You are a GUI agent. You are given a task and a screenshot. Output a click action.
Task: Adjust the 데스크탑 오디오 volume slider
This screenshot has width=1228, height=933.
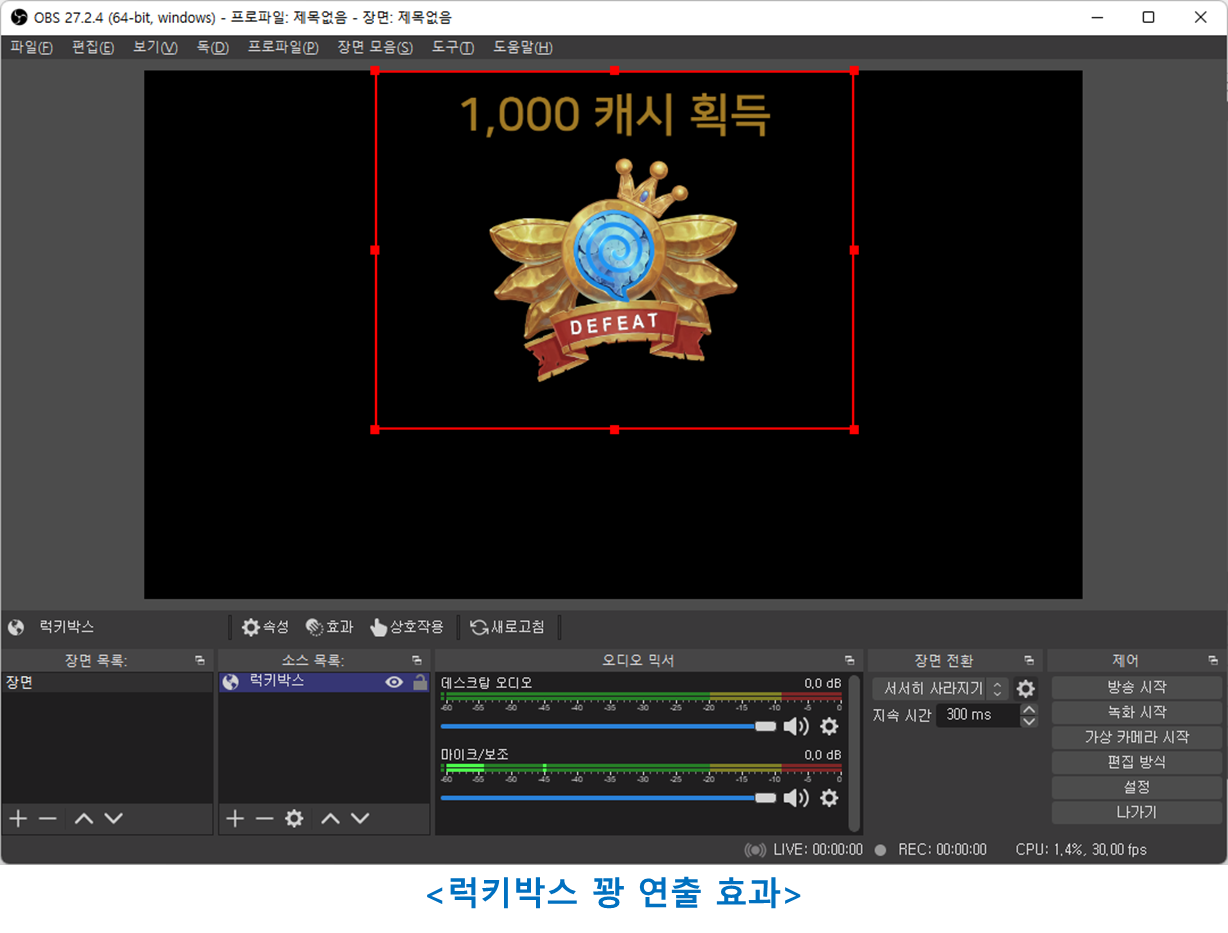[x=608, y=727]
